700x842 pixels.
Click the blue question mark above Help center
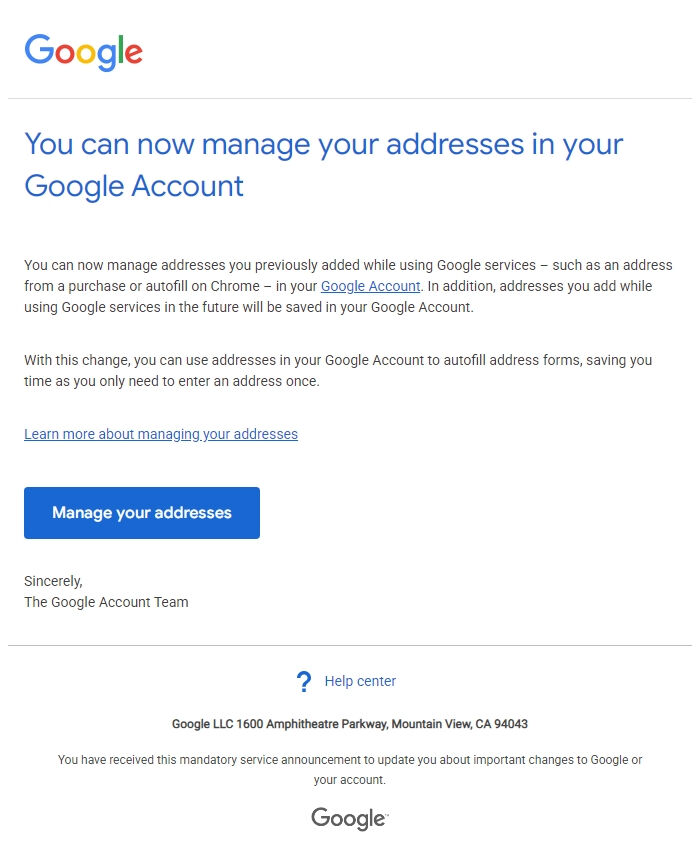click(303, 681)
